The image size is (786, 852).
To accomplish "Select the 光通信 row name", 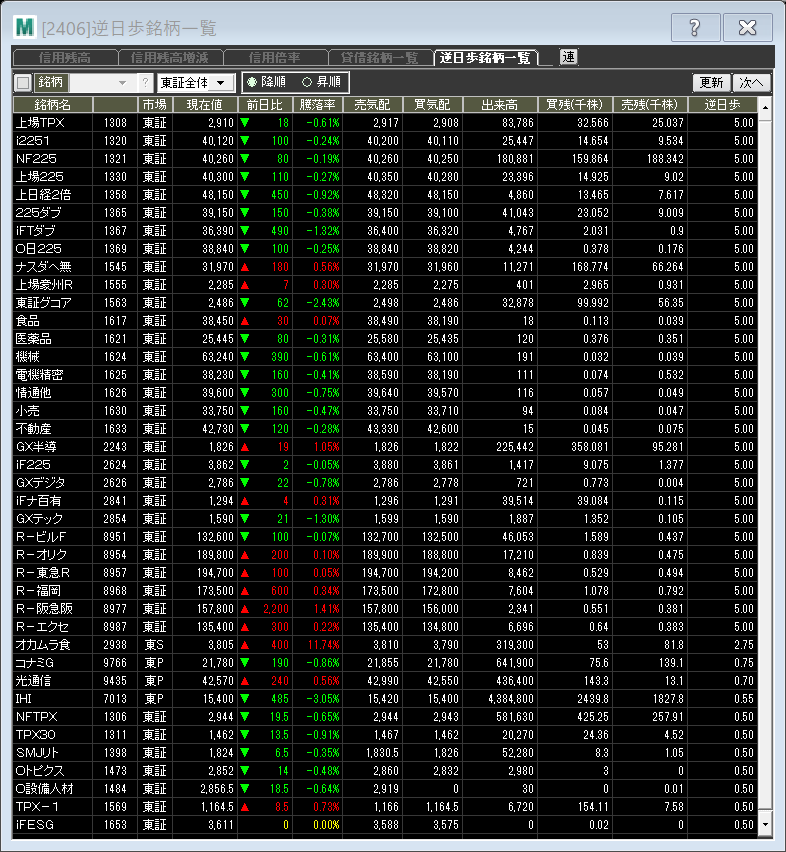I will click(x=34, y=680).
